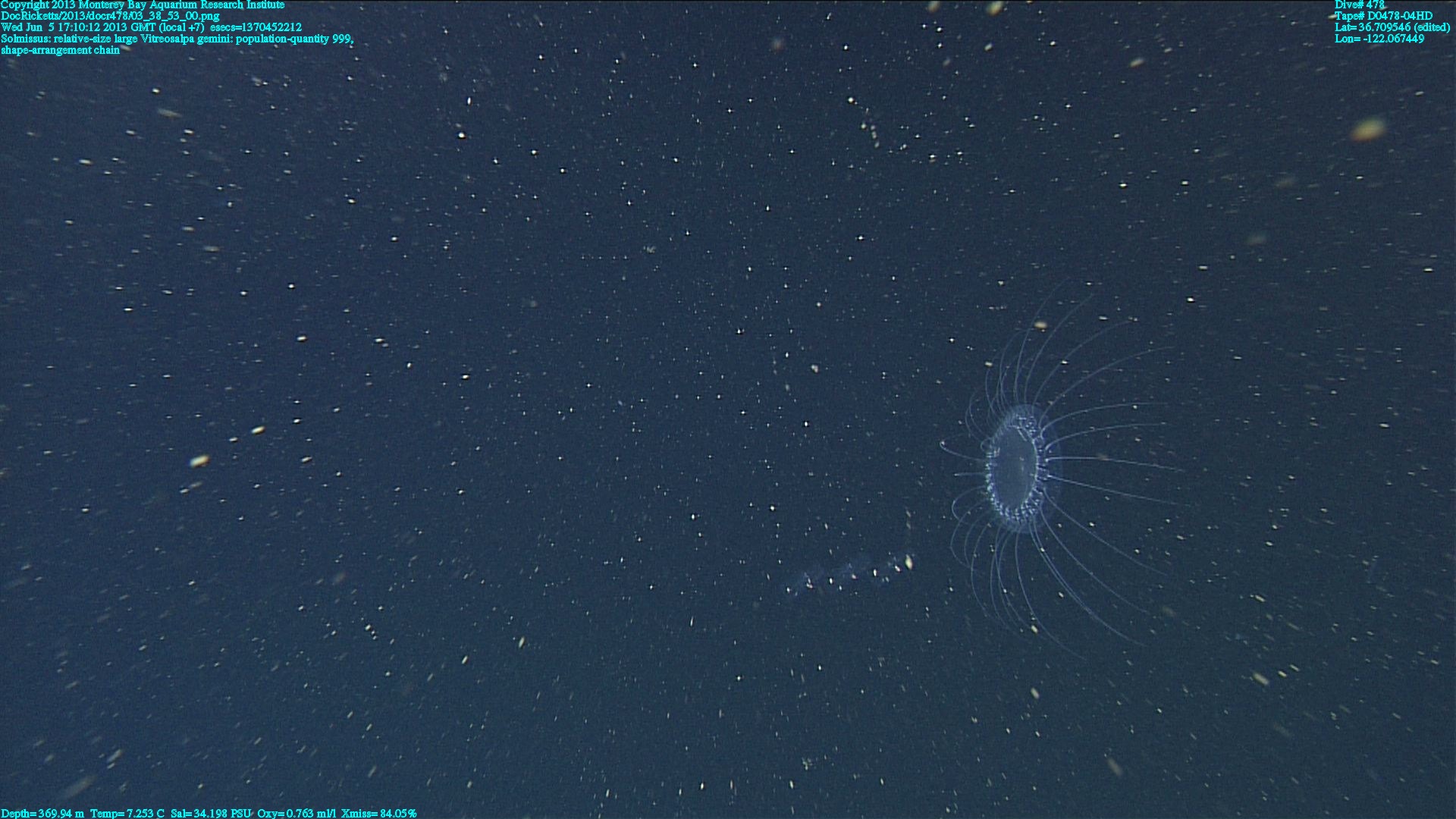Click the Lon= -122.067449 readout
The height and width of the screenshot is (819, 1456).
(1379, 39)
